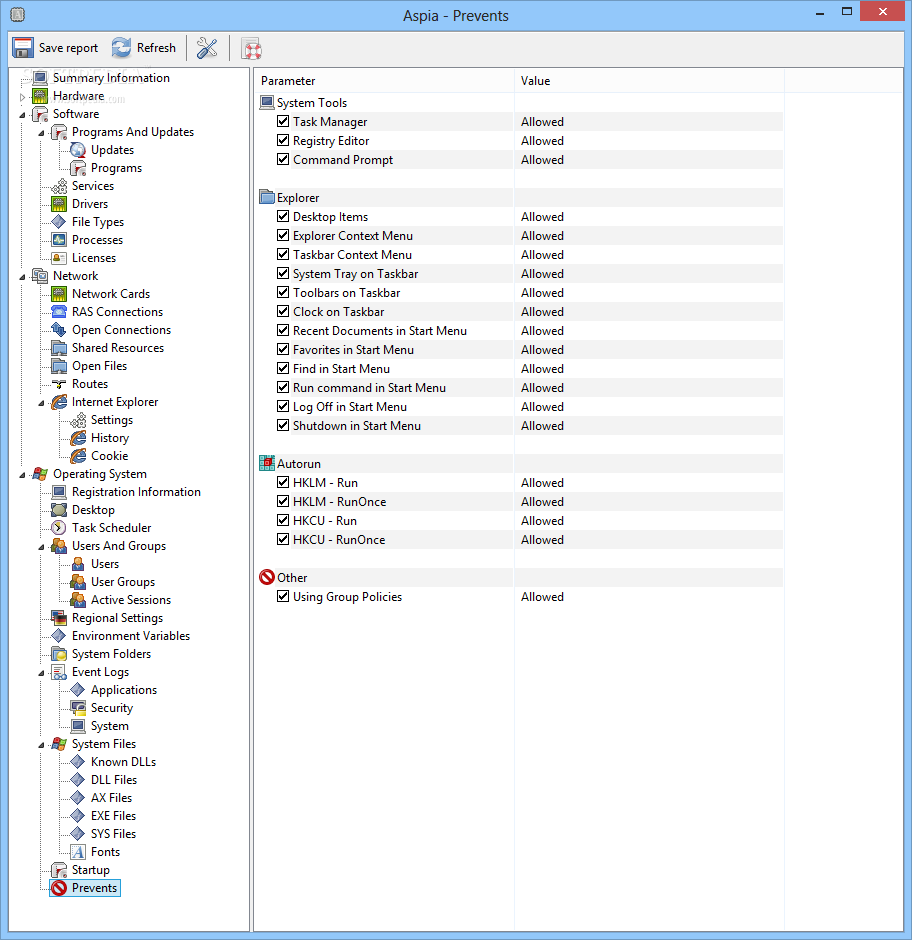This screenshot has width=912, height=940.
Task: Toggle HKLM - RunOnce checkbox
Action: (283, 501)
